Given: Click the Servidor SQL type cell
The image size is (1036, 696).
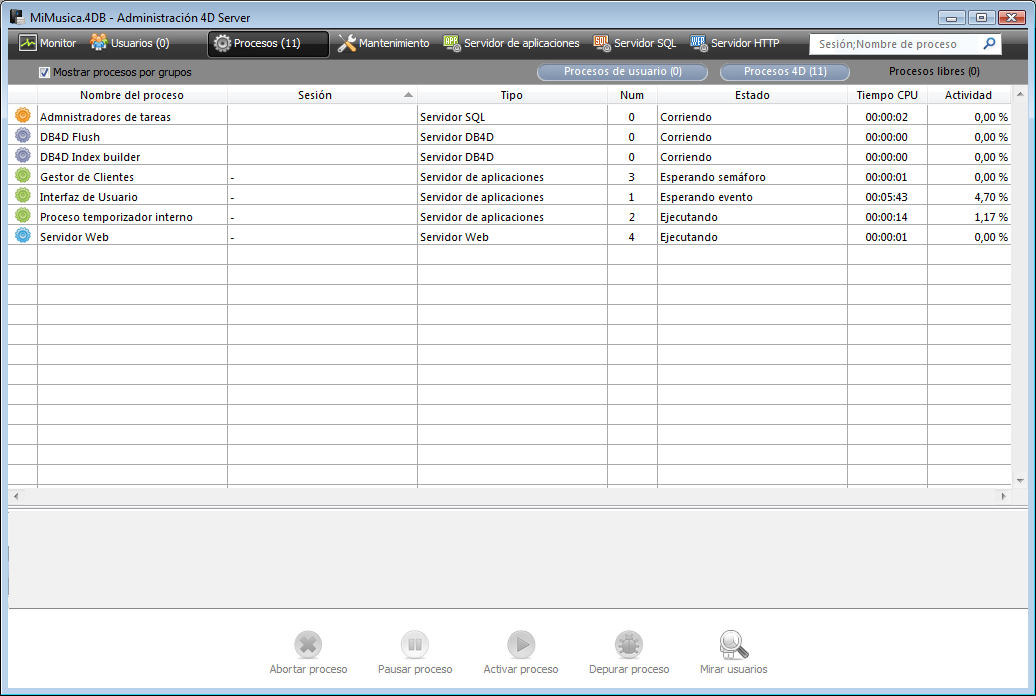Looking at the screenshot, I should coord(512,117).
